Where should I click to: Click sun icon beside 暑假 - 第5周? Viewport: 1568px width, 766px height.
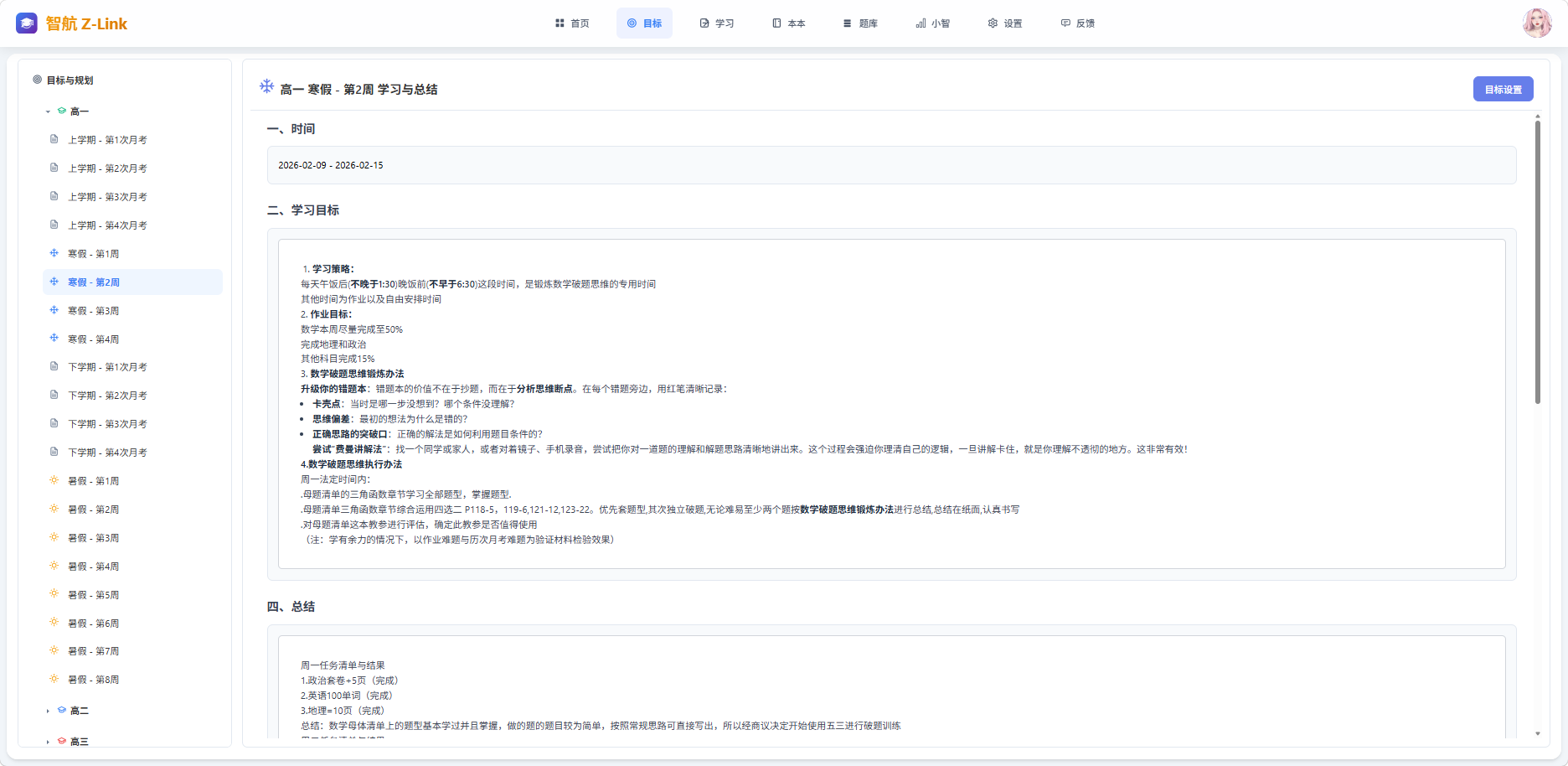click(54, 594)
